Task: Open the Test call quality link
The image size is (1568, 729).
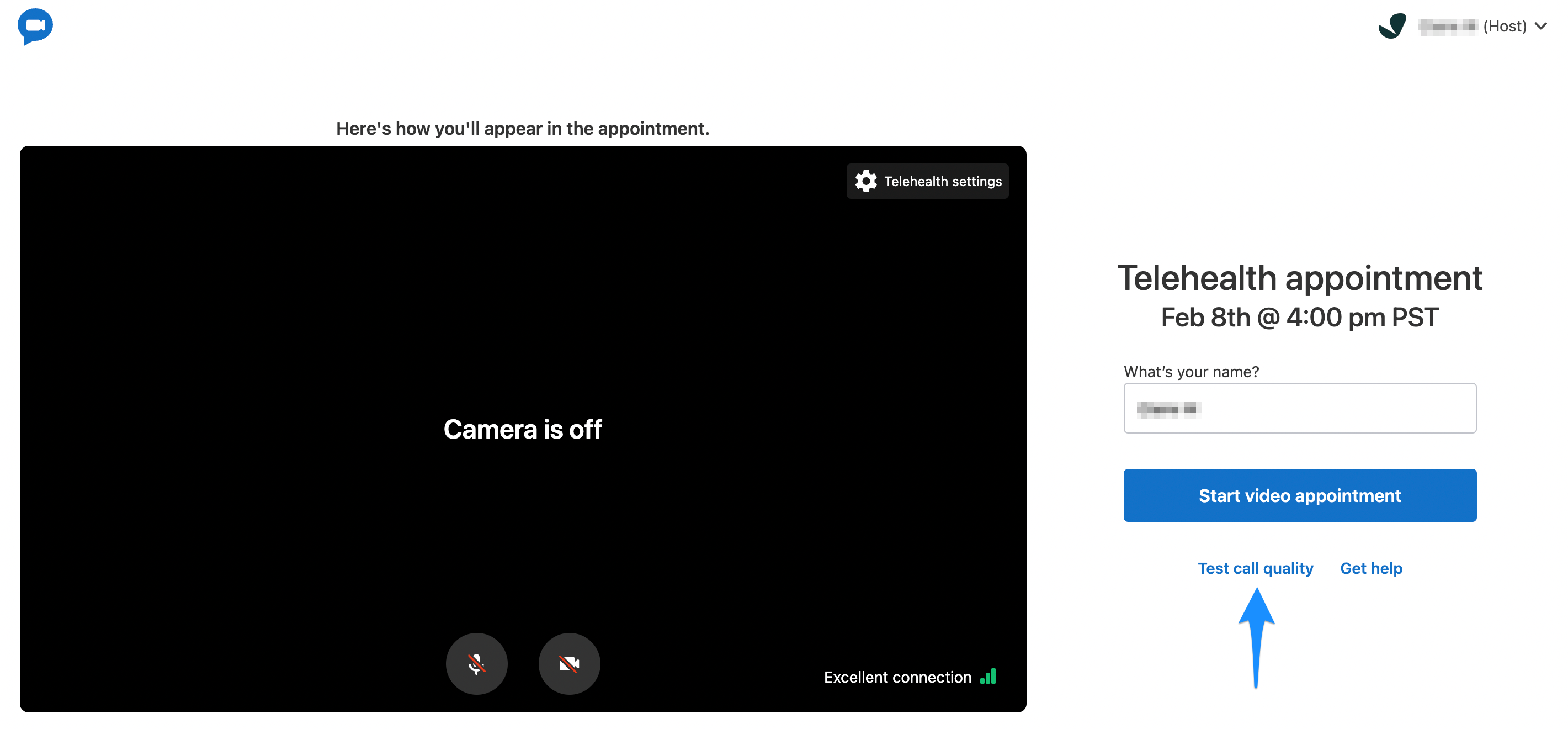Action: point(1255,568)
